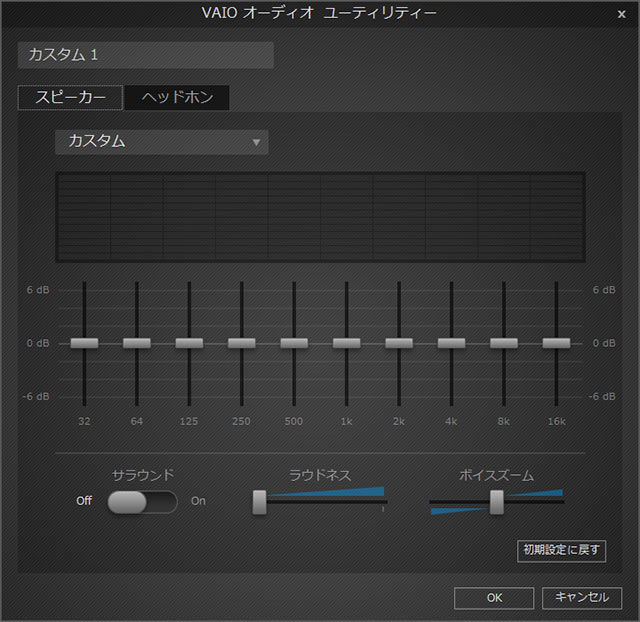Click the equalizer frequency response graph
The image size is (640, 622).
click(x=320, y=217)
